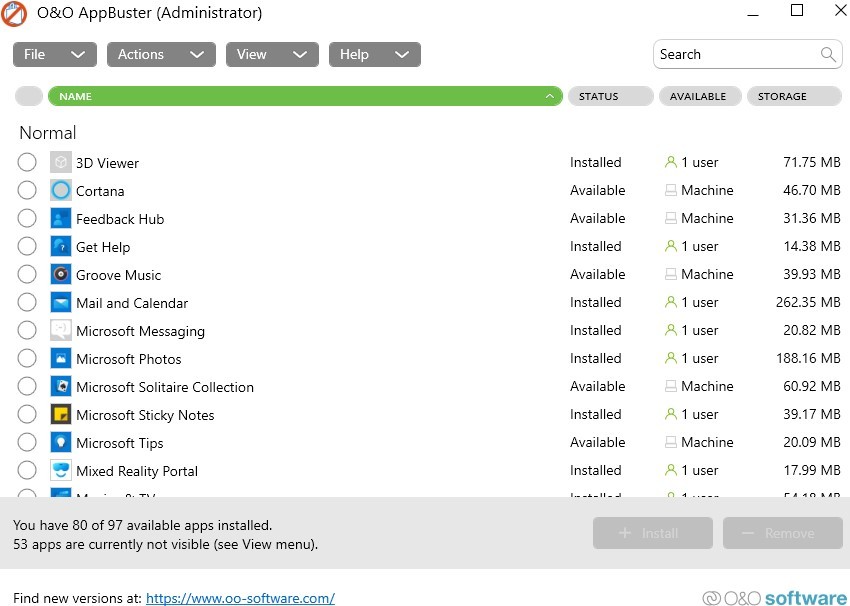Image resolution: width=850 pixels, height=606 pixels.
Task: Click the 3D Viewer app icon
Action: click(x=61, y=162)
